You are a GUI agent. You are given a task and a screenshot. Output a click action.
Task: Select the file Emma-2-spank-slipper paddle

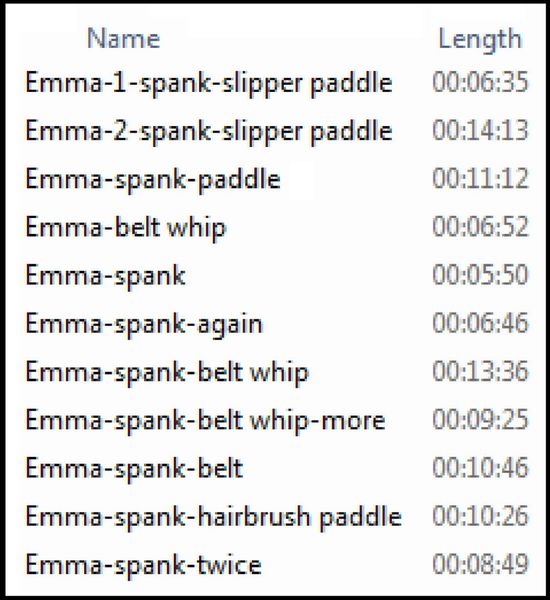coord(209,132)
